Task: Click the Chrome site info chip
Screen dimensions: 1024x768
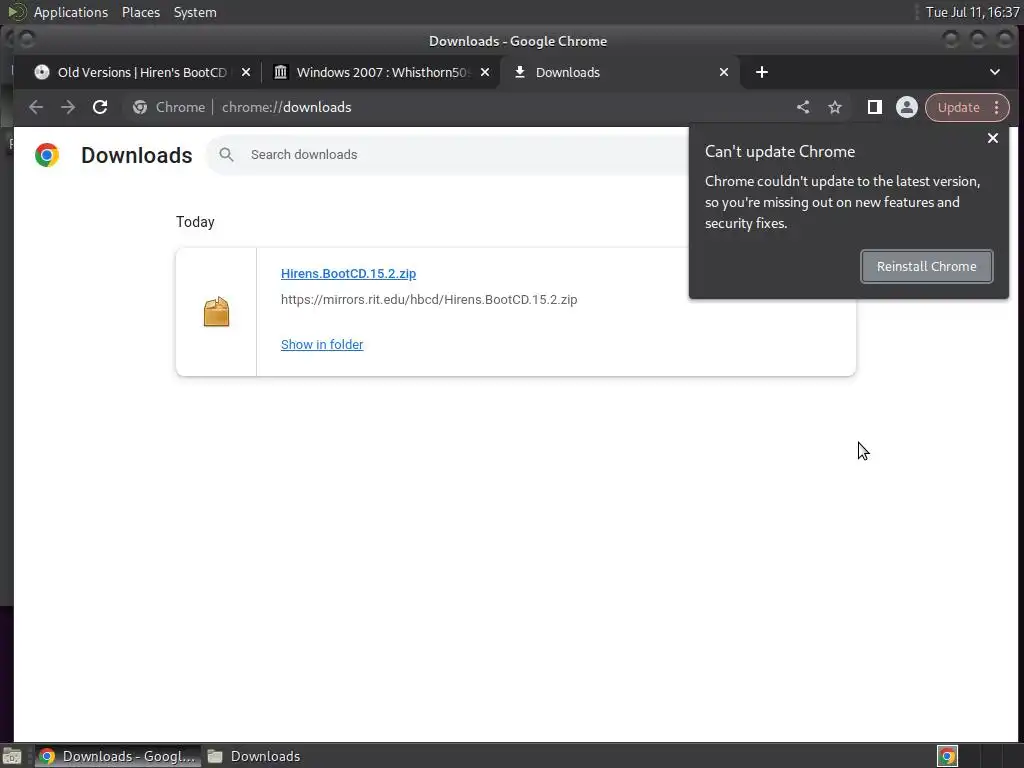Action: [168, 107]
